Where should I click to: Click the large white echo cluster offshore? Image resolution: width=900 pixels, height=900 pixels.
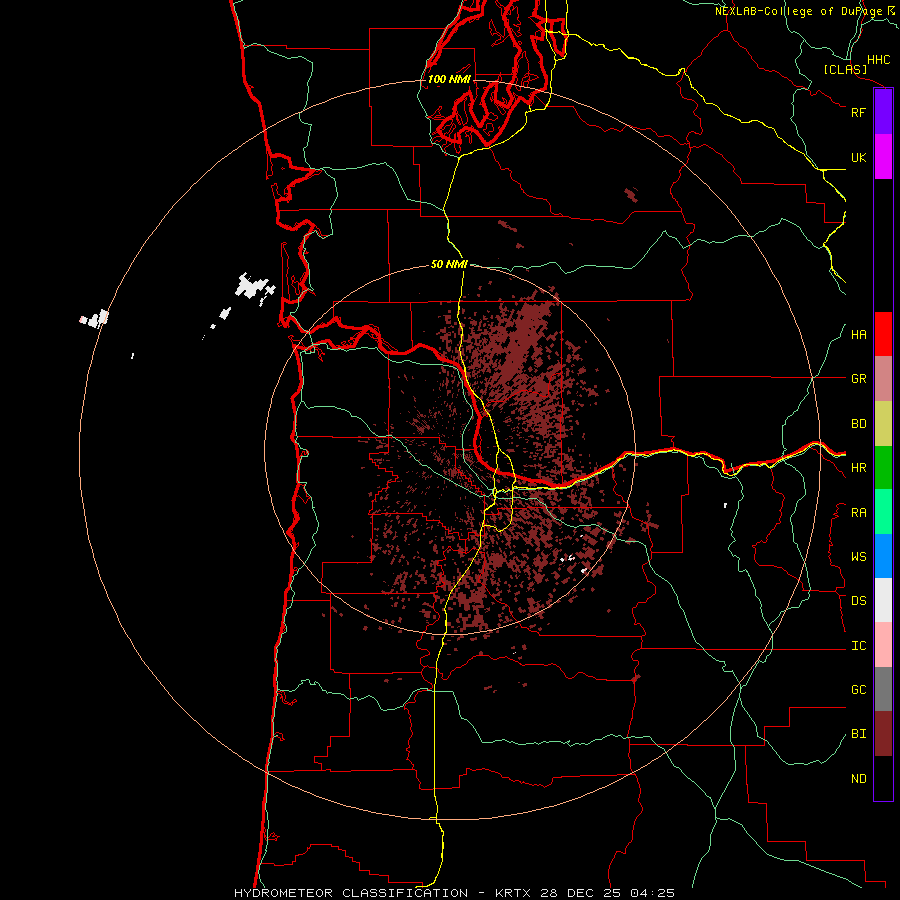(253, 286)
